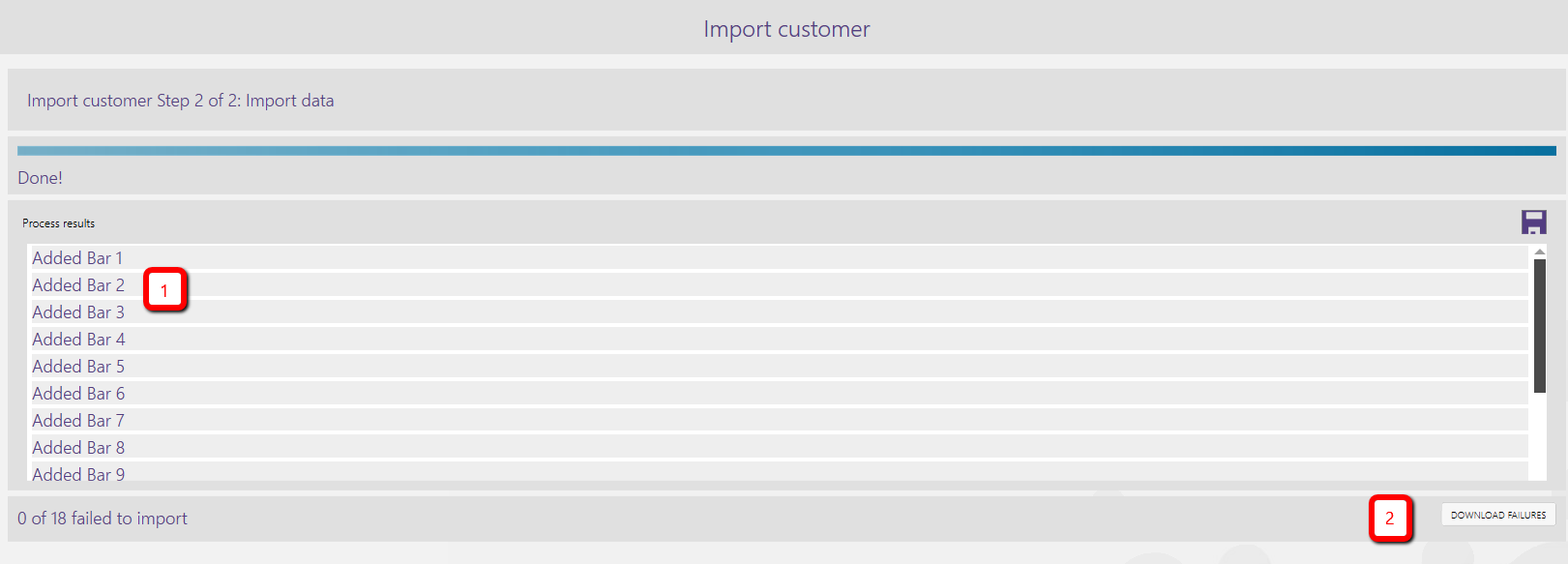Select the 'Added Bar 3' result row

(x=778, y=312)
